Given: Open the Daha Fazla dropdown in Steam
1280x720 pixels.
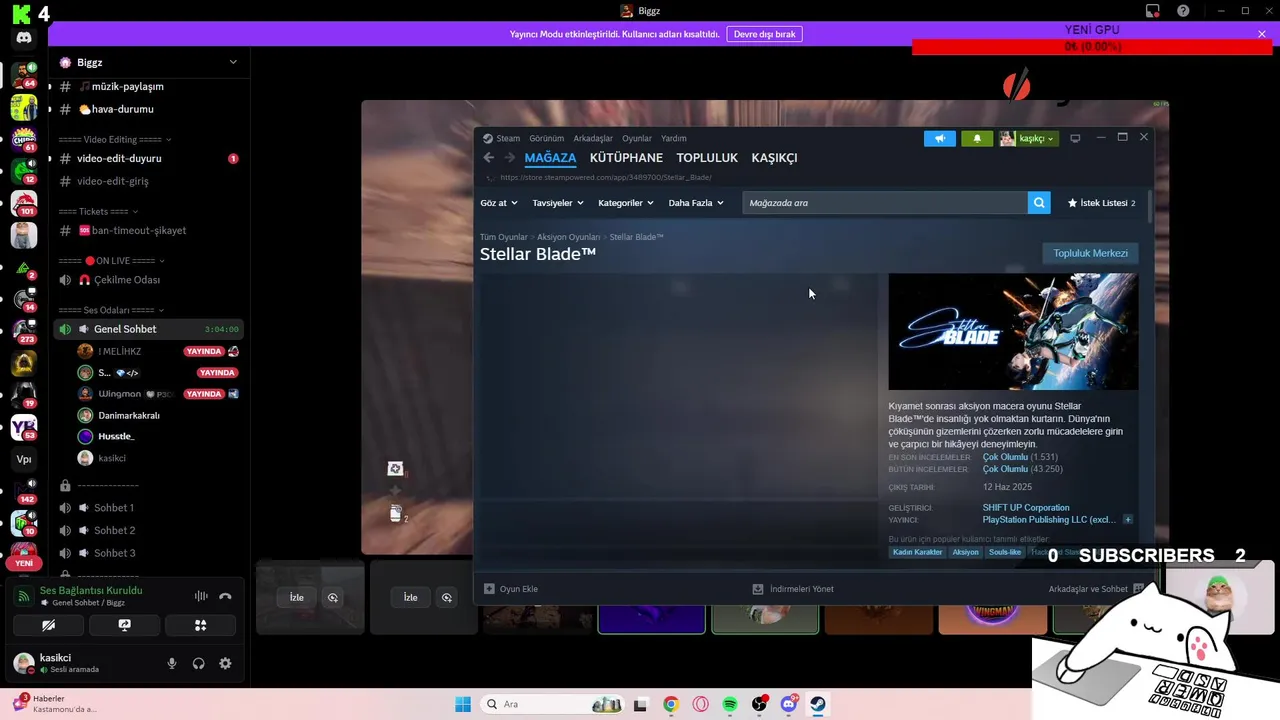Looking at the screenshot, I should (x=696, y=203).
